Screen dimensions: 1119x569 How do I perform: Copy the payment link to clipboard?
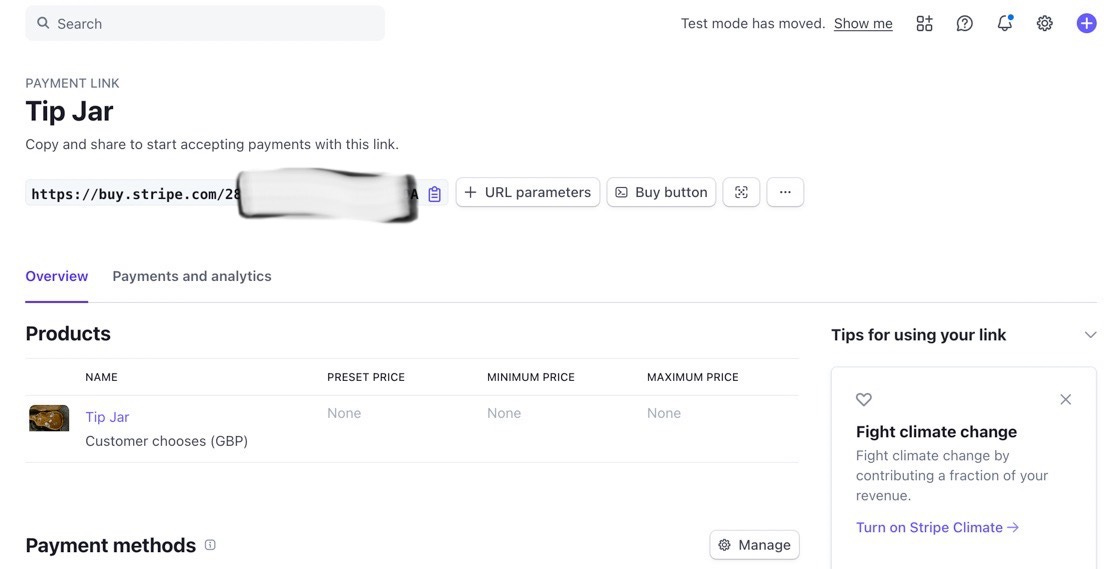434,194
